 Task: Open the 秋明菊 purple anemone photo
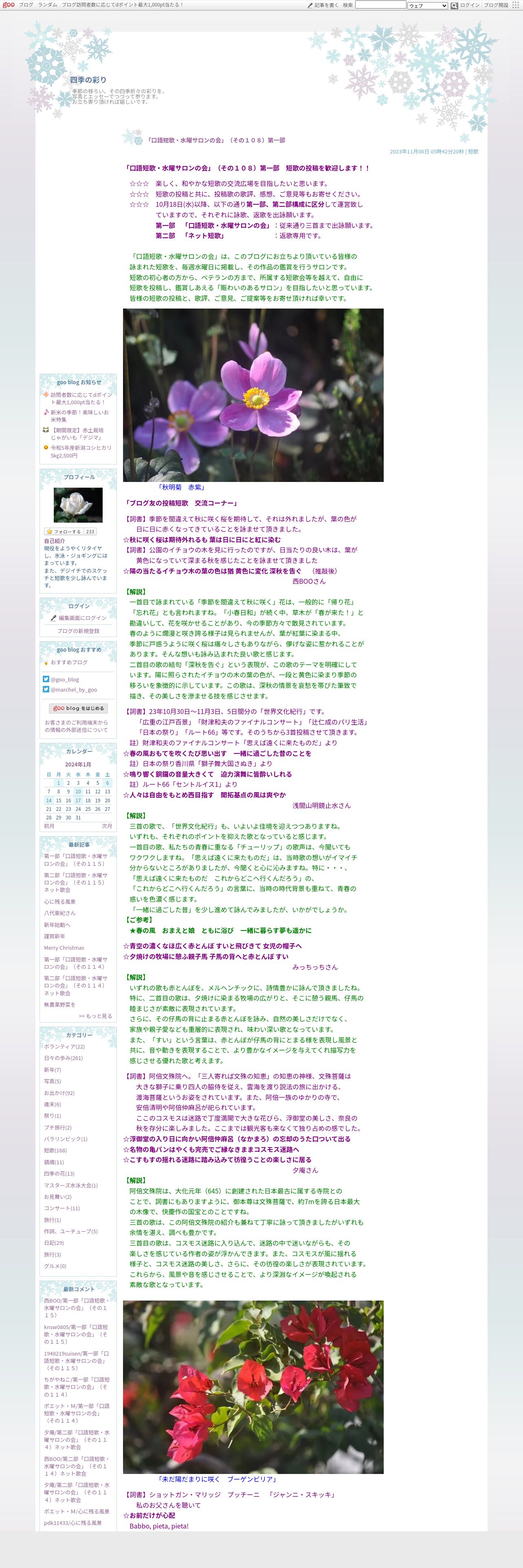pyautogui.click(x=253, y=395)
